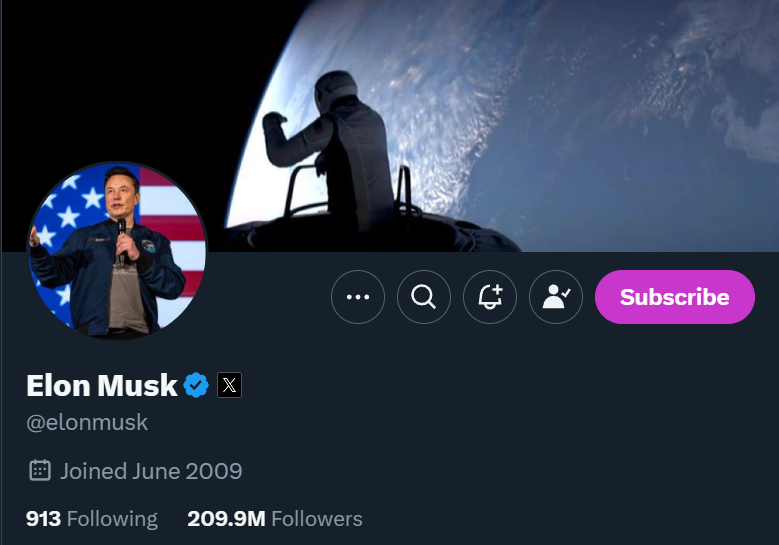Screen dimensions: 779x545
Task: Open the more options ellipsis menu
Action: point(358,297)
